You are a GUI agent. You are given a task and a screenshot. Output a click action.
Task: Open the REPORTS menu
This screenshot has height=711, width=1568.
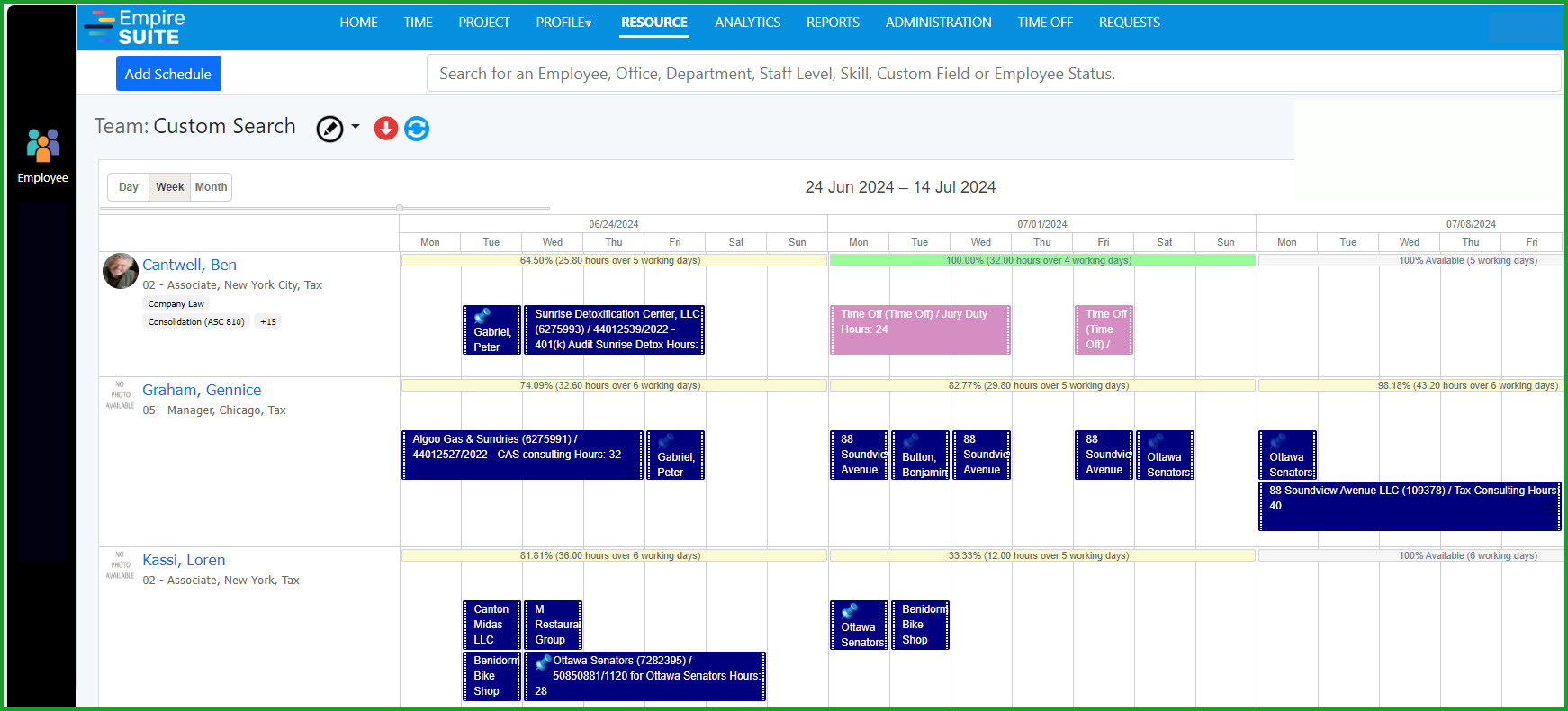pos(833,22)
